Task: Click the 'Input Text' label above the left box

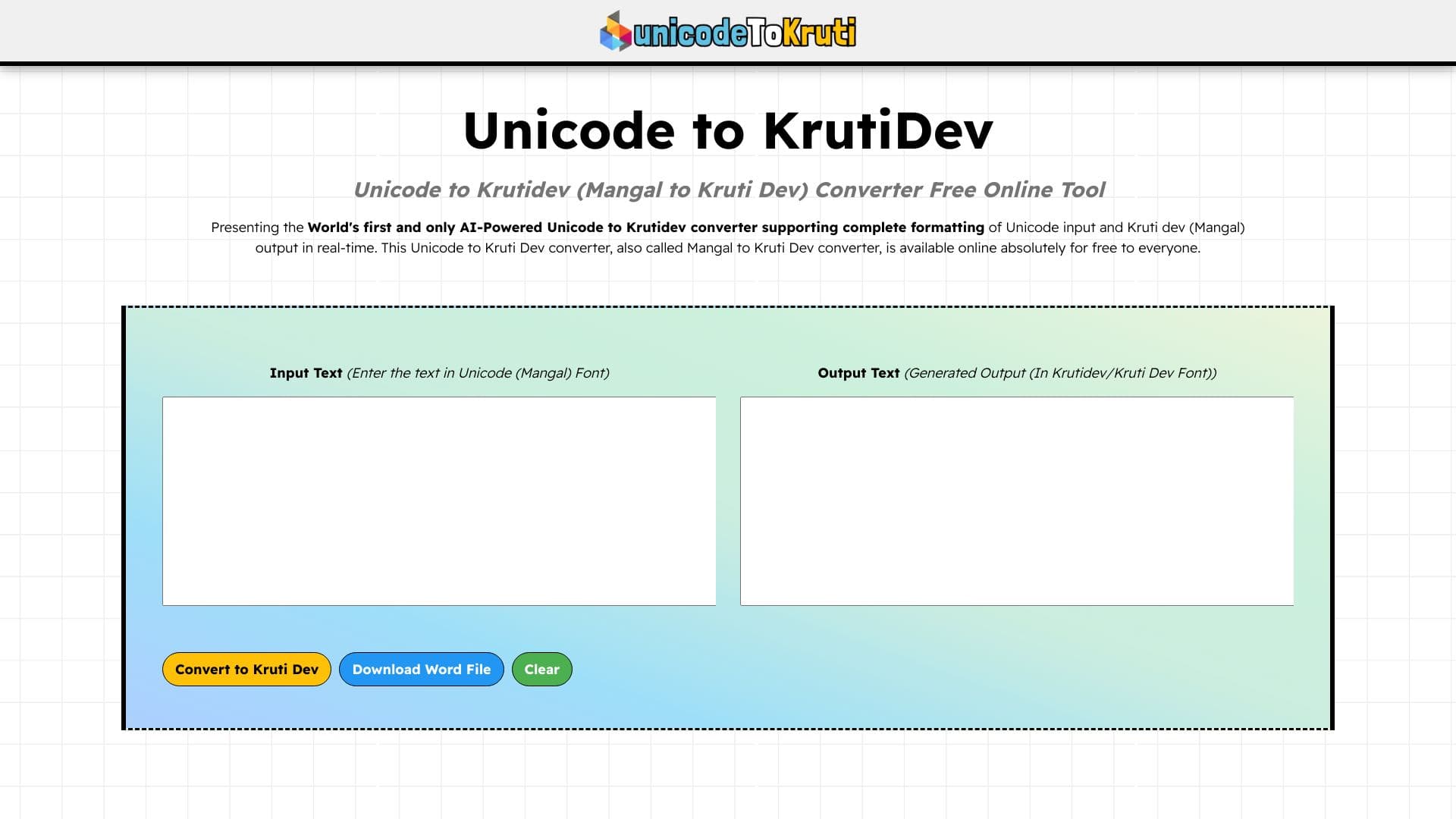Action: [x=305, y=372]
